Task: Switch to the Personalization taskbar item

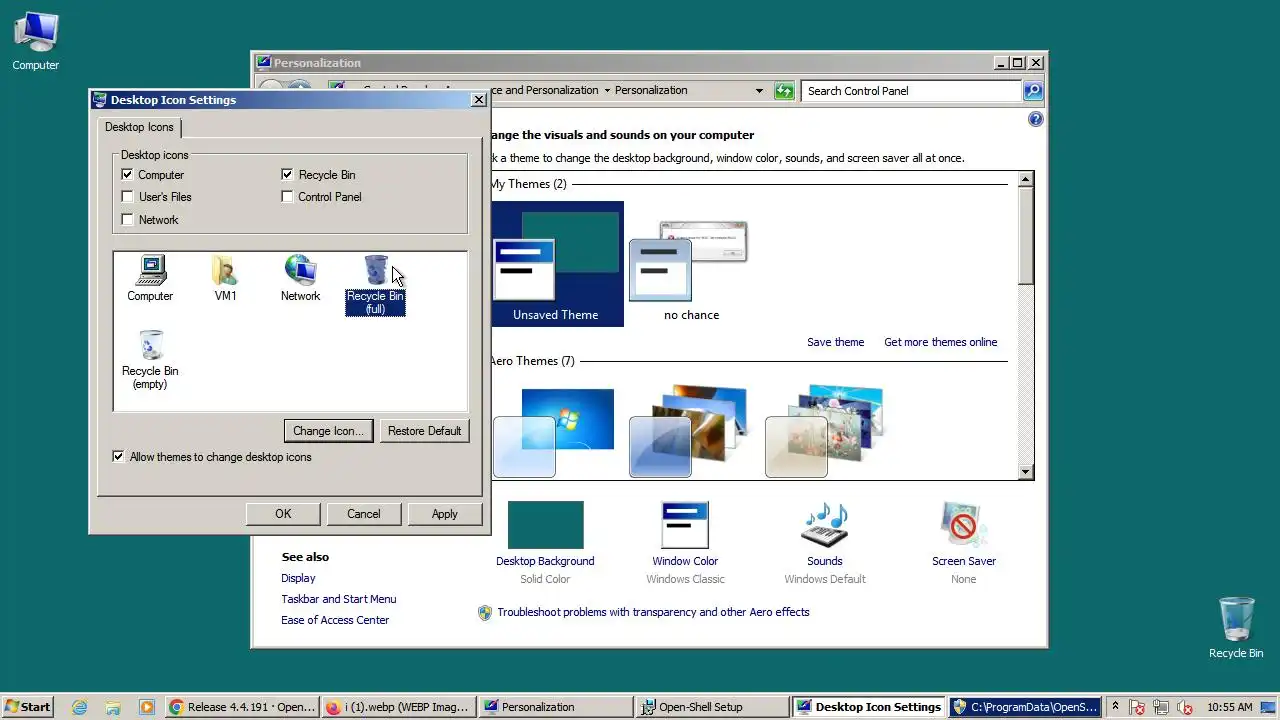Action: pos(555,707)
